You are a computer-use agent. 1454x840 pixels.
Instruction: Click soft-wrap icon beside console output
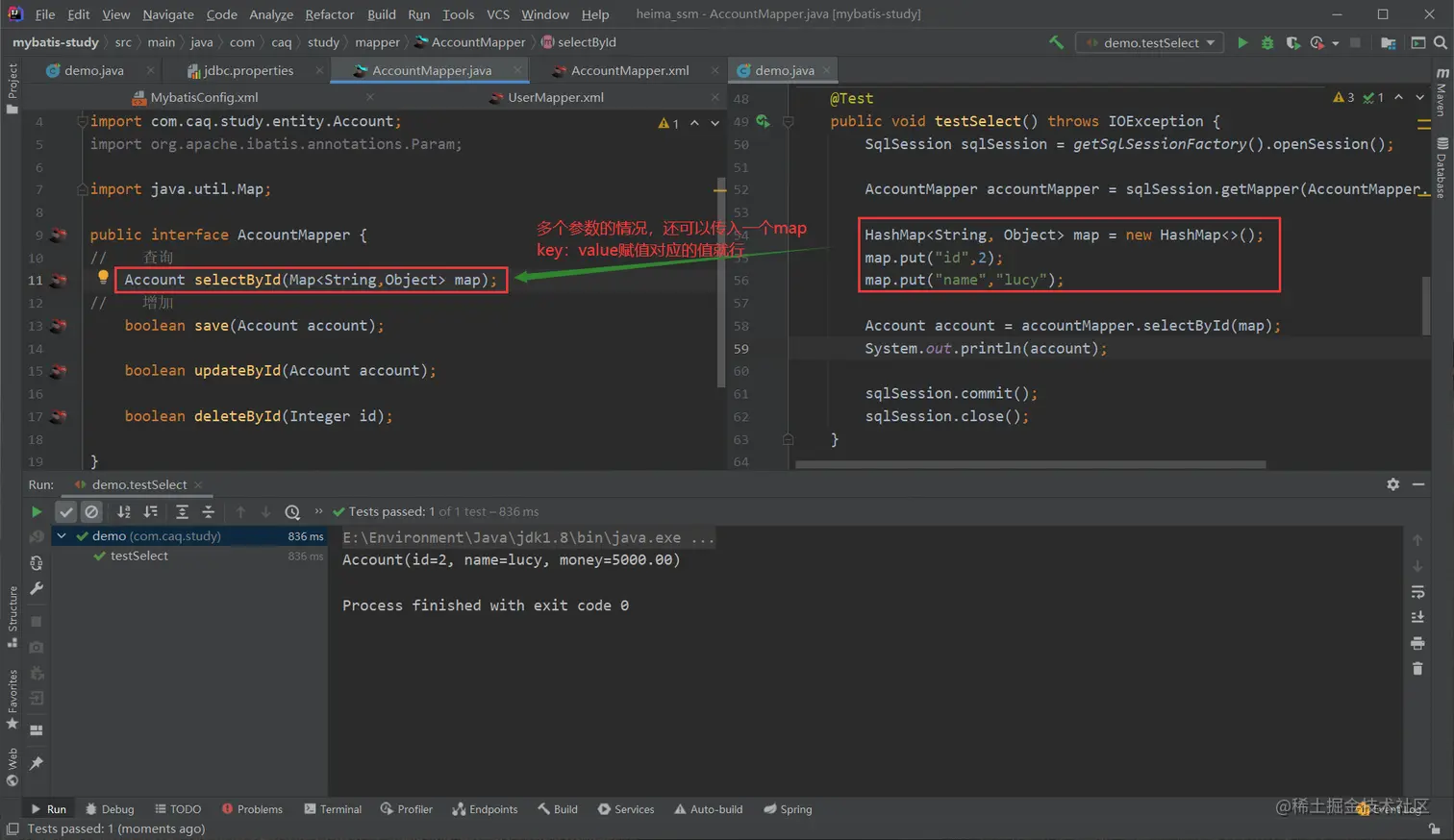click(1417, 592)
